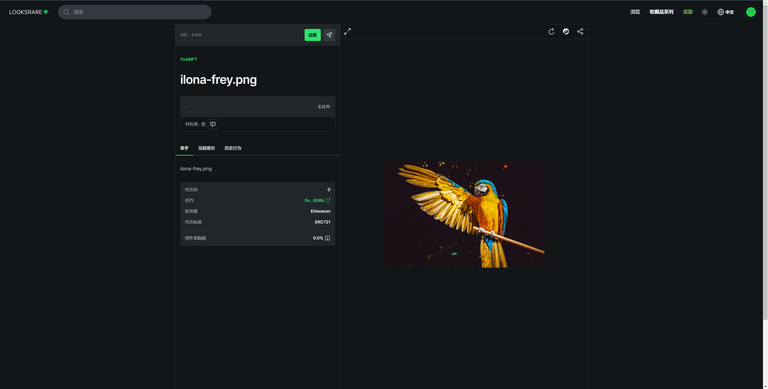Click the creator royalties info icon

pos(327,238)
